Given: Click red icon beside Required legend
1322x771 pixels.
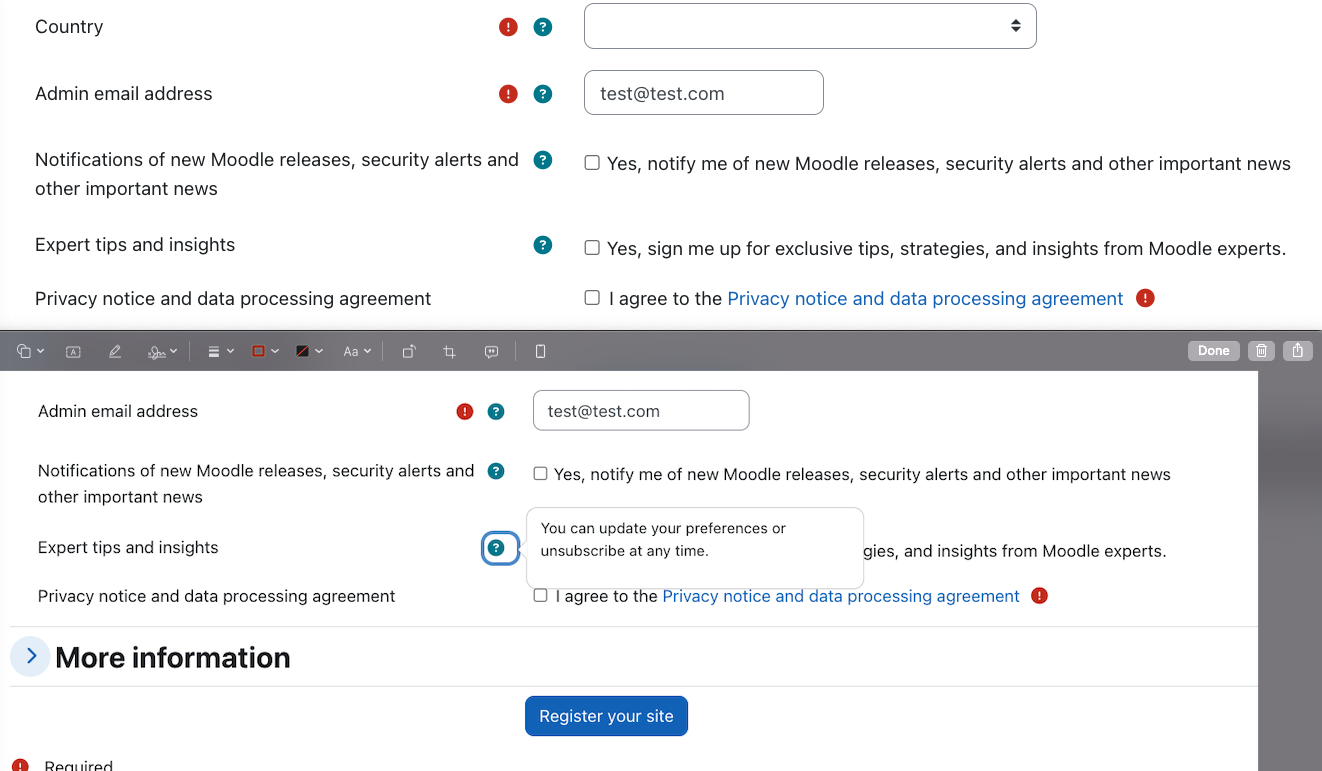Looking at the screenshot, I should 21,766.
